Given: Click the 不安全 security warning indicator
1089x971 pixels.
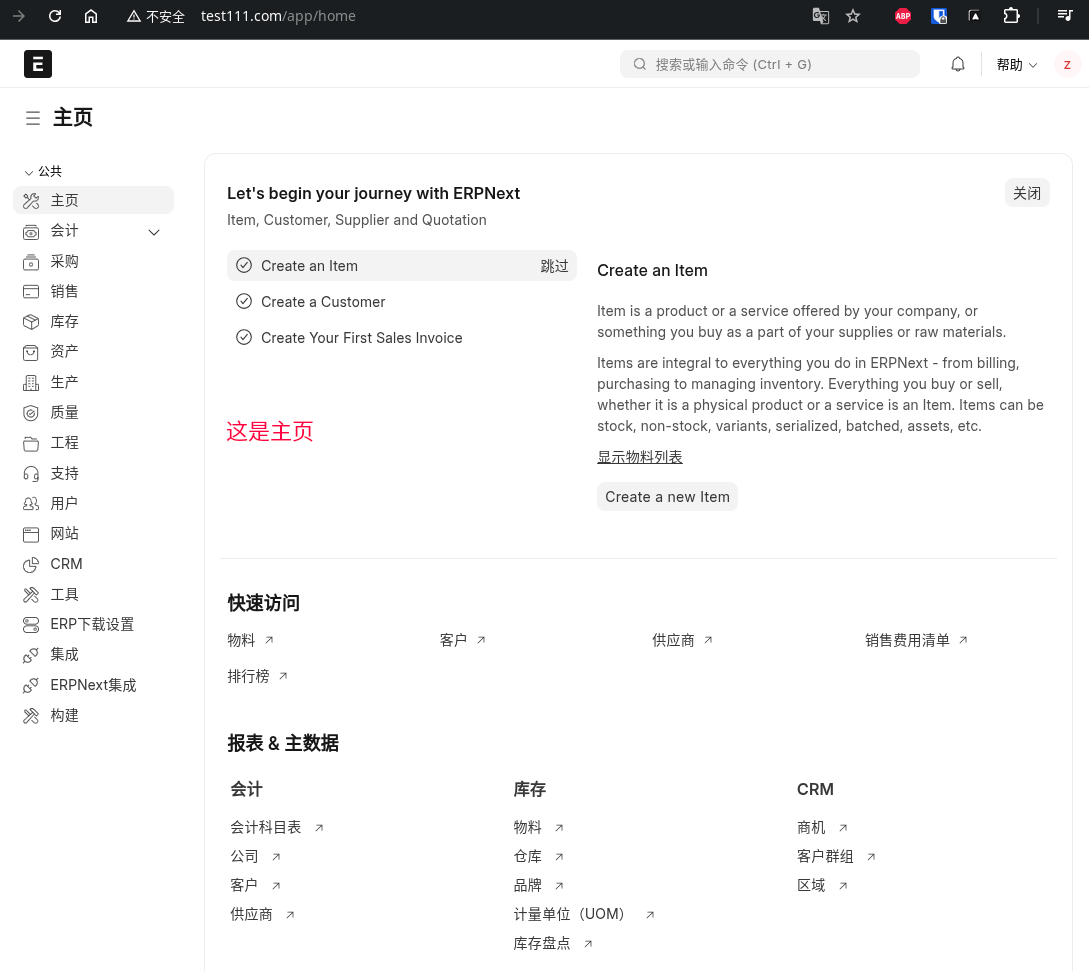Looking at the screenshot, I should point(156,16).
